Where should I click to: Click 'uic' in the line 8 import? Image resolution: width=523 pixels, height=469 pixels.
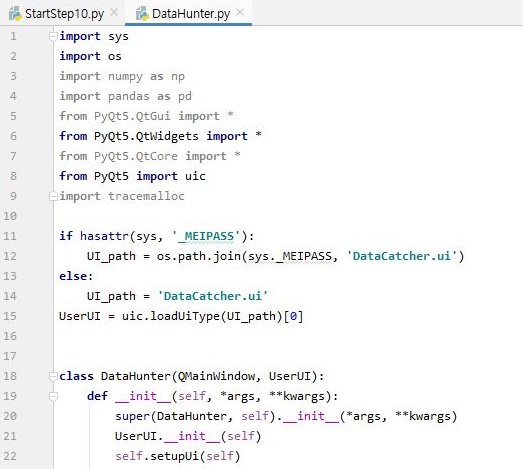[195, 176]
